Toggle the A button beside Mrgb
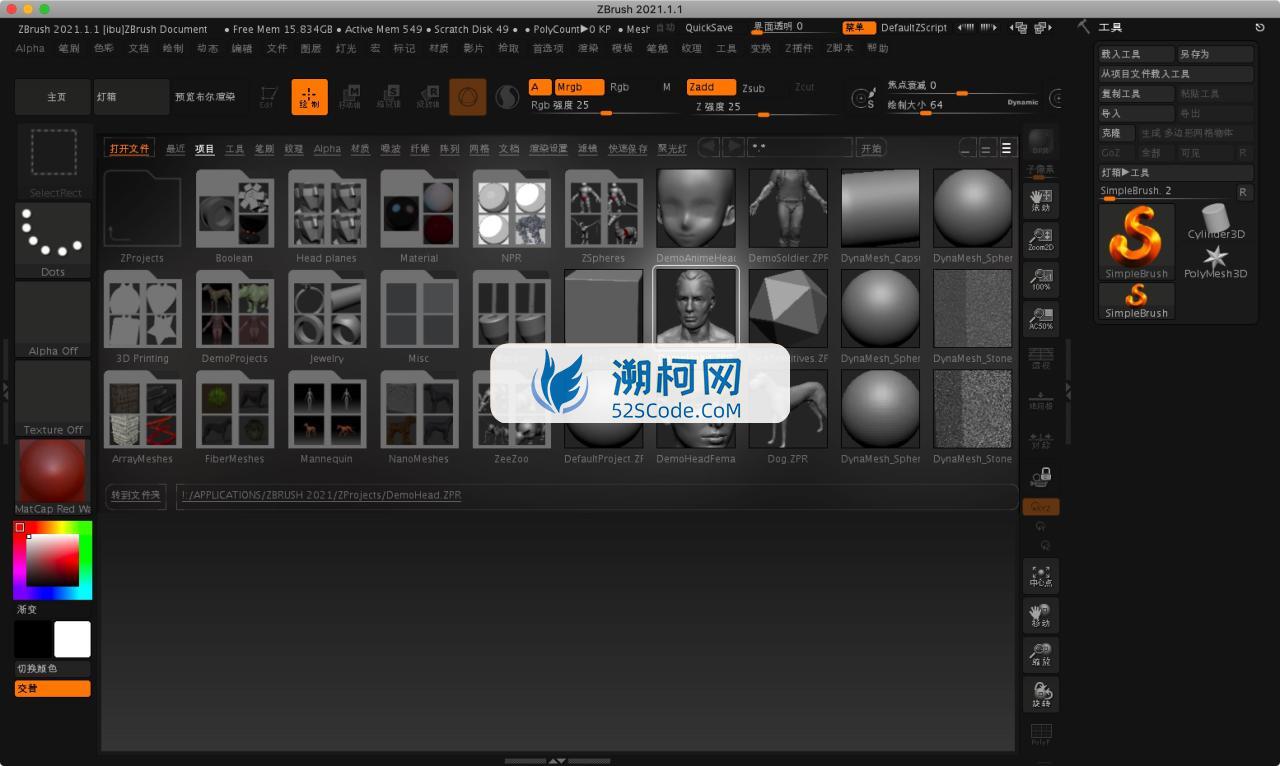 [x=540, y=87]
